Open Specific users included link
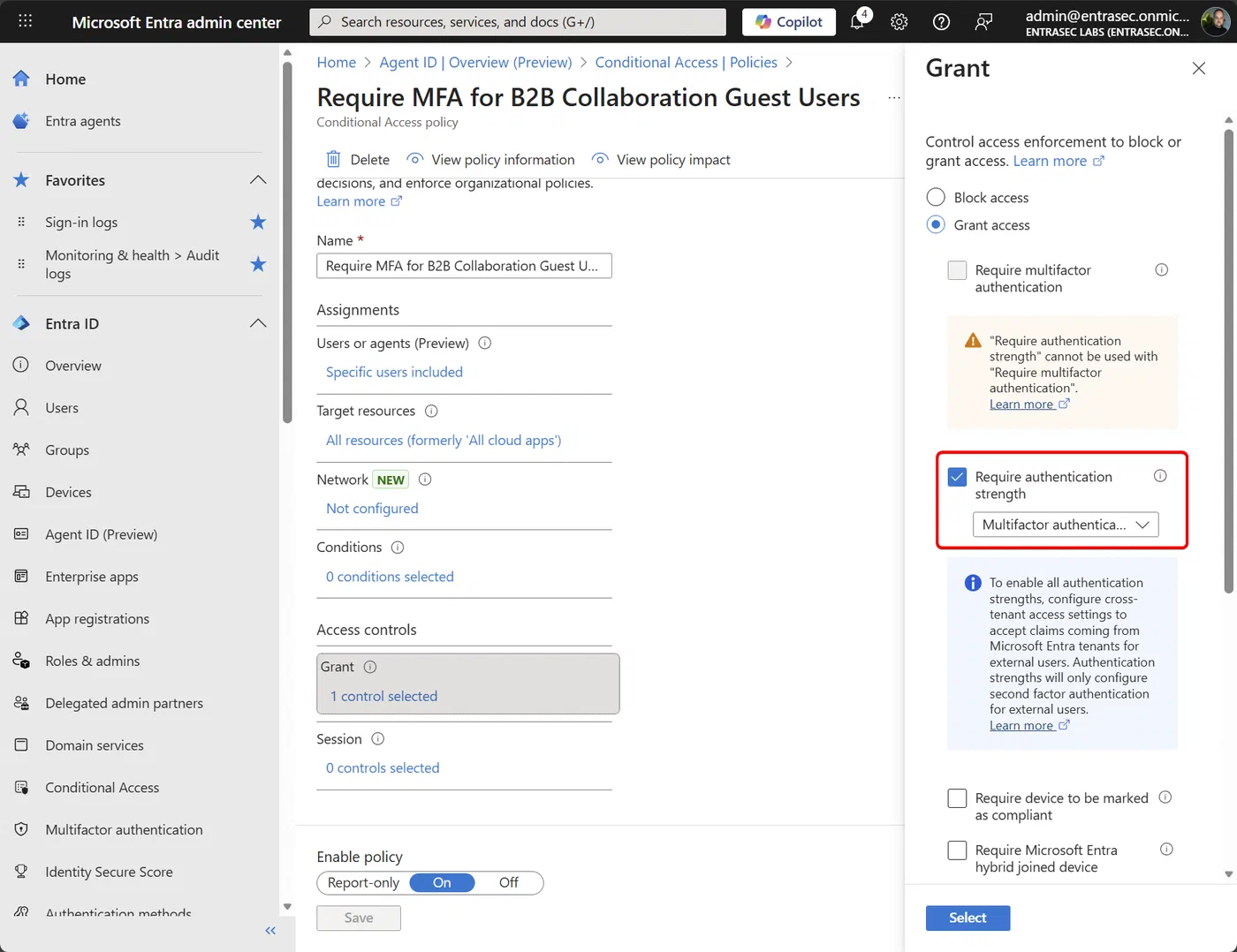 click(x=394, y=372)
